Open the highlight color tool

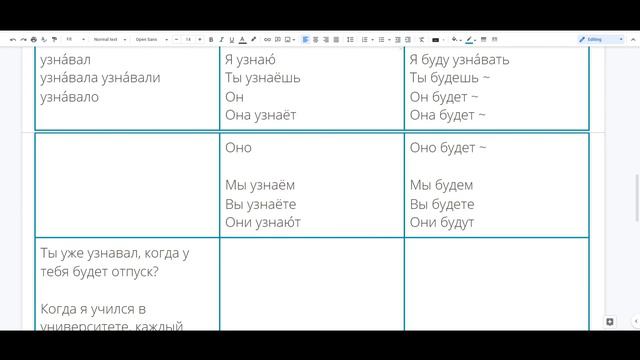tap(253, 40)
